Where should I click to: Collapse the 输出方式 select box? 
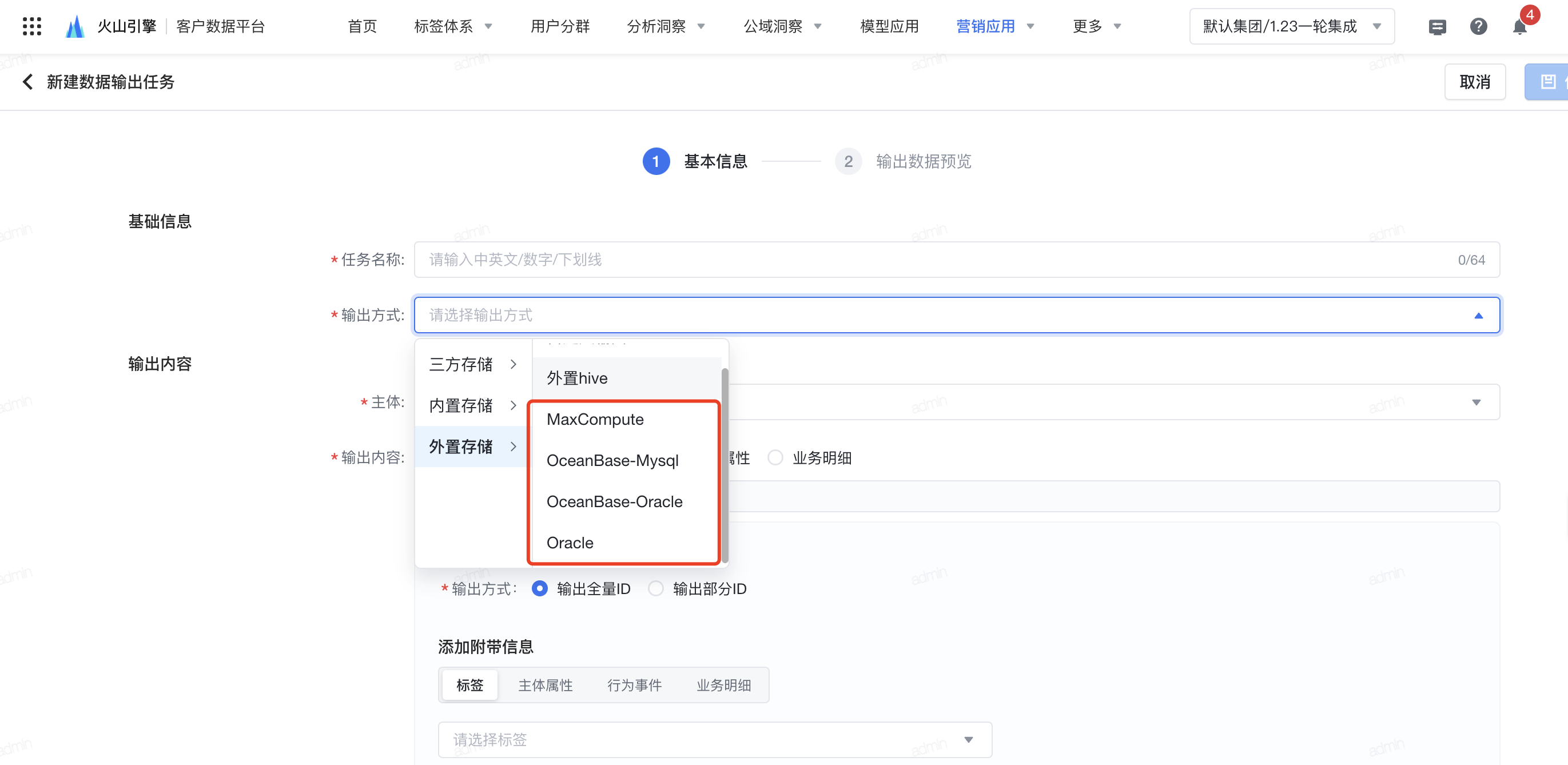[956, 315]
